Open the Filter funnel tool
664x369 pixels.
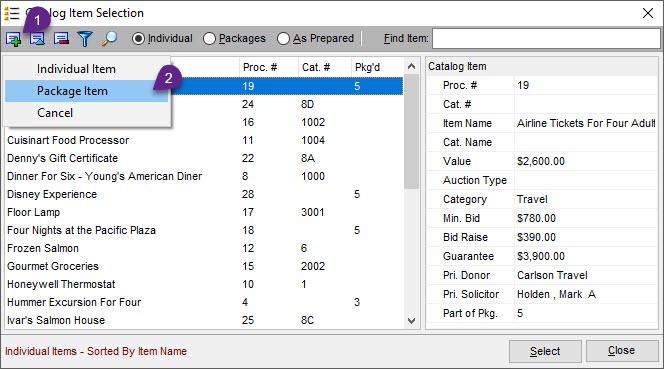point(85,39)
